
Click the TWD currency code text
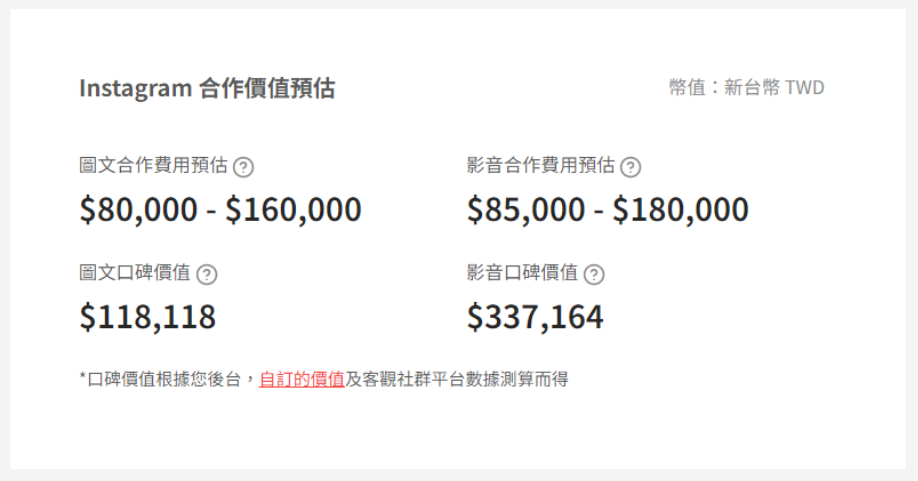(804, 88)
